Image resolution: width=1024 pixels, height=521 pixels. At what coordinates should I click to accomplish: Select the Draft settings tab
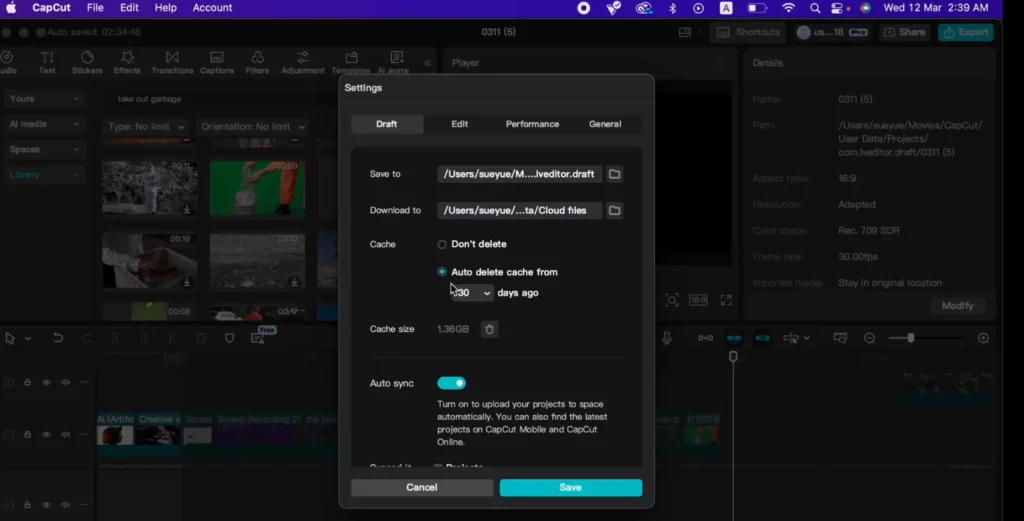pos(387,124)
